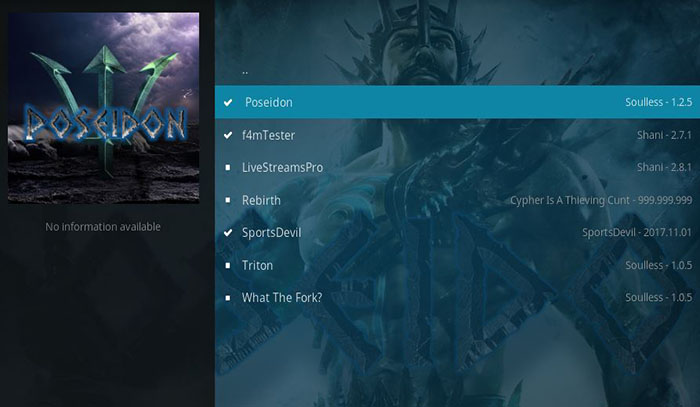Click the 'Shani - 2.7.1' version label
Image resolution: width=700 pixels, height=407 pixels.
[664, 135]
